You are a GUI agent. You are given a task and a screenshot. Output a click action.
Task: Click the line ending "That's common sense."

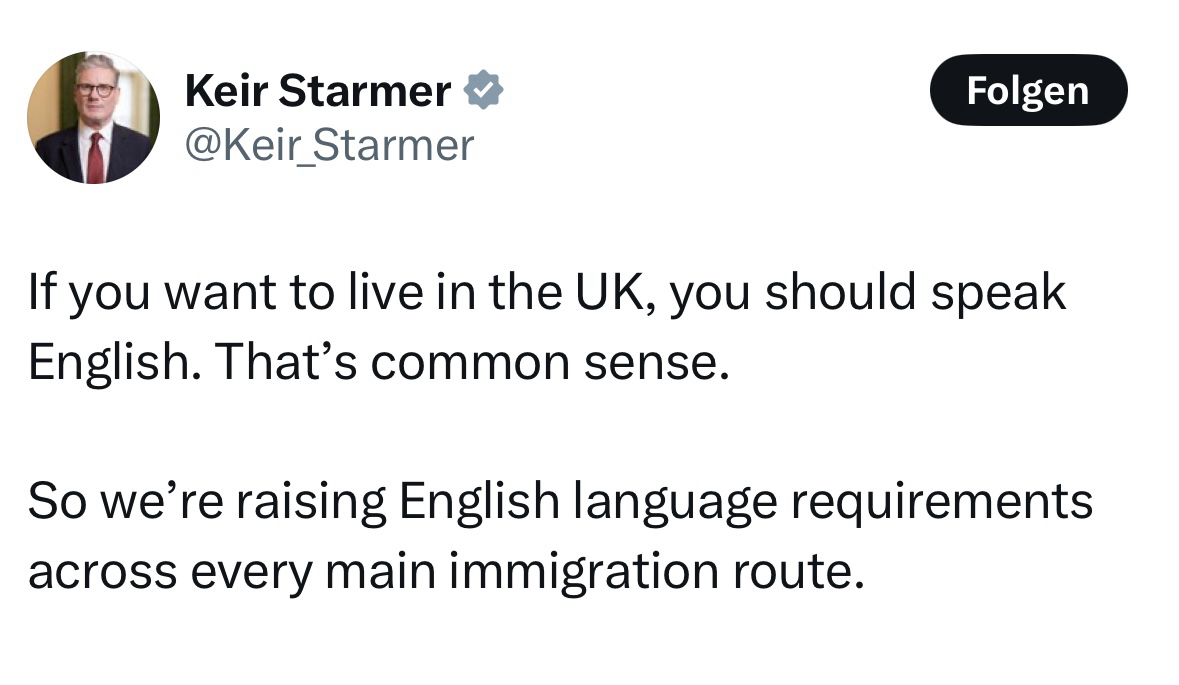(x=373, y=362)
